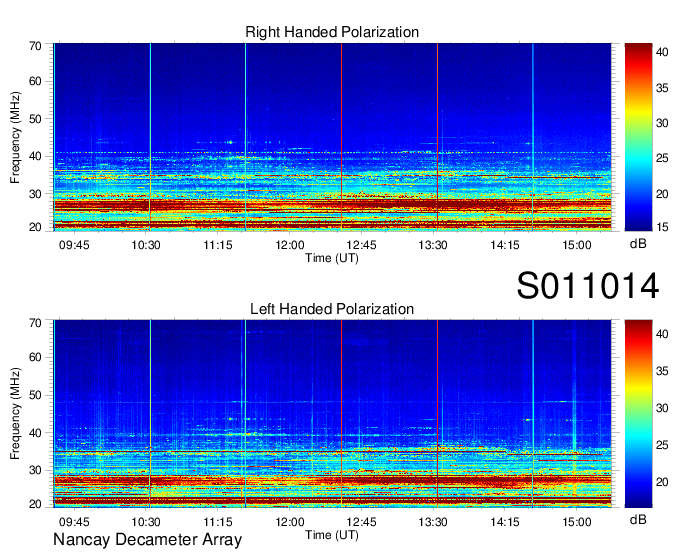Click the '30' frequency tick of Right Handed plot
Viewport: 680px width, 552px height.
coord(35,194)
